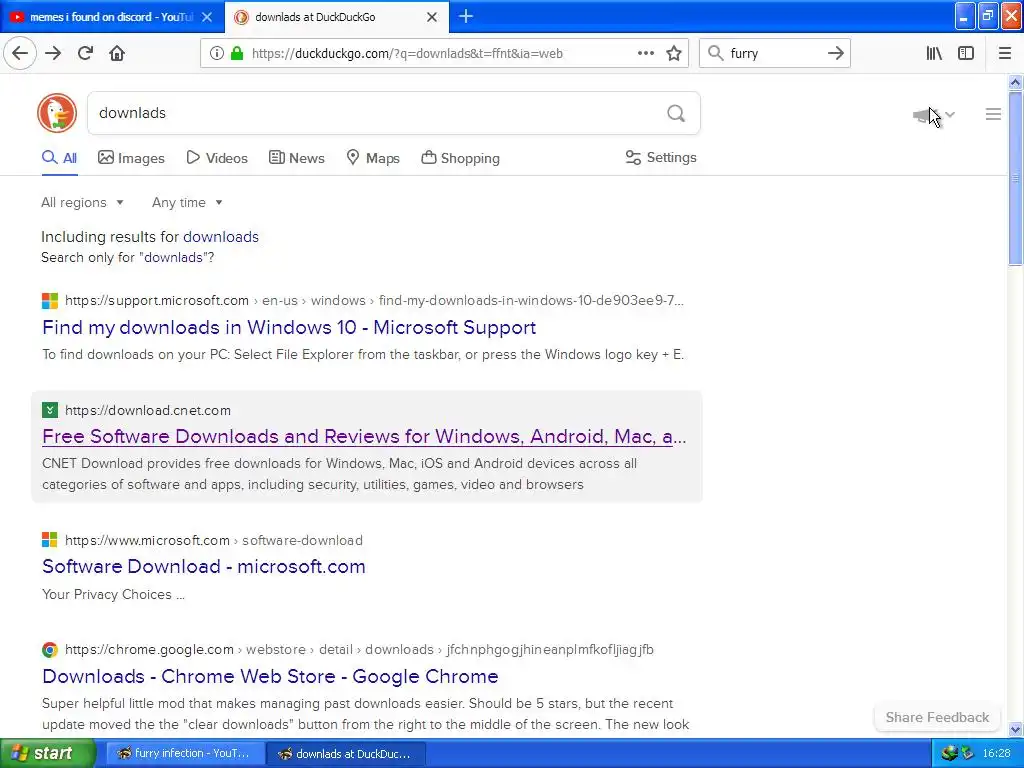
Task: Click the system tray clock
Action: [x=997, y=753]
